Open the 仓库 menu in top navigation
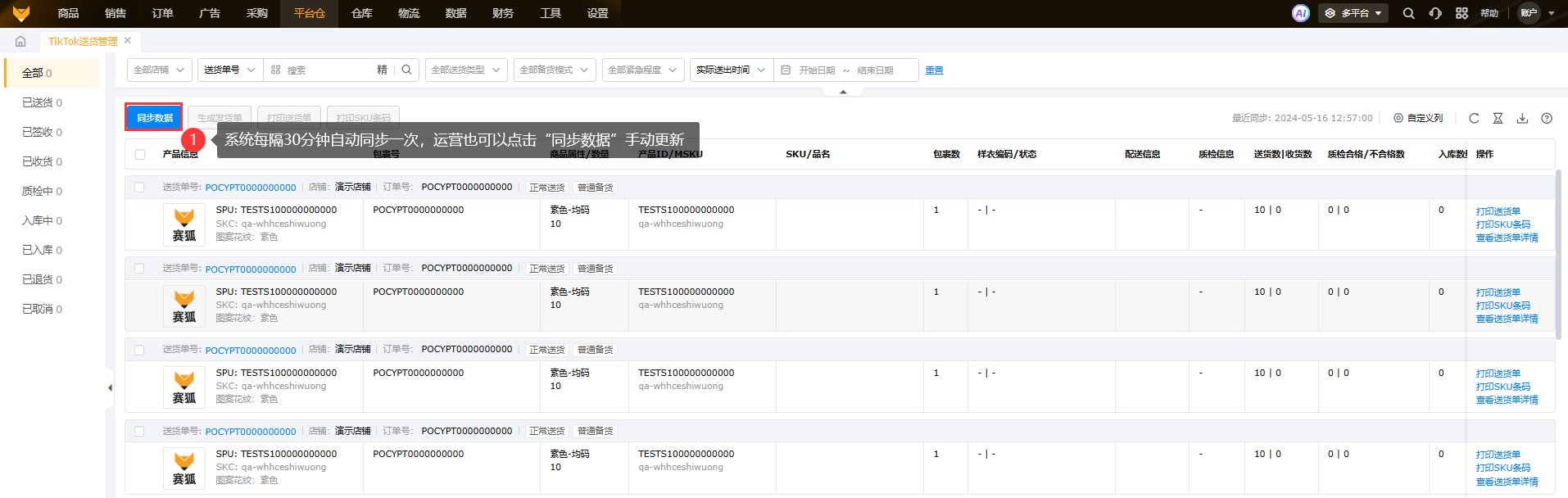Screen dimensions: 1568x498 [361, 13]
